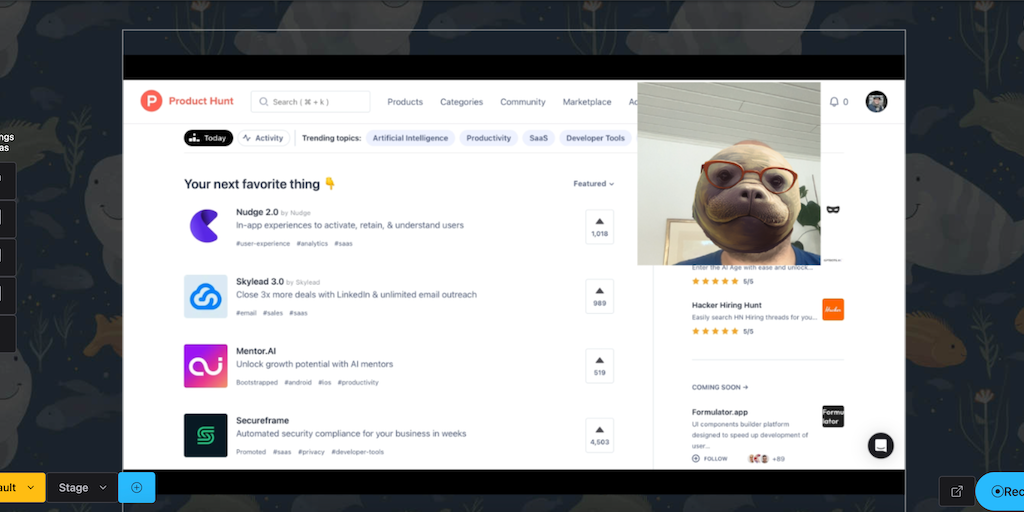This screenshot has width=1024, height=512.
Task: Upvote Mentor.AI with 519 votes
Action: [600, 366]
